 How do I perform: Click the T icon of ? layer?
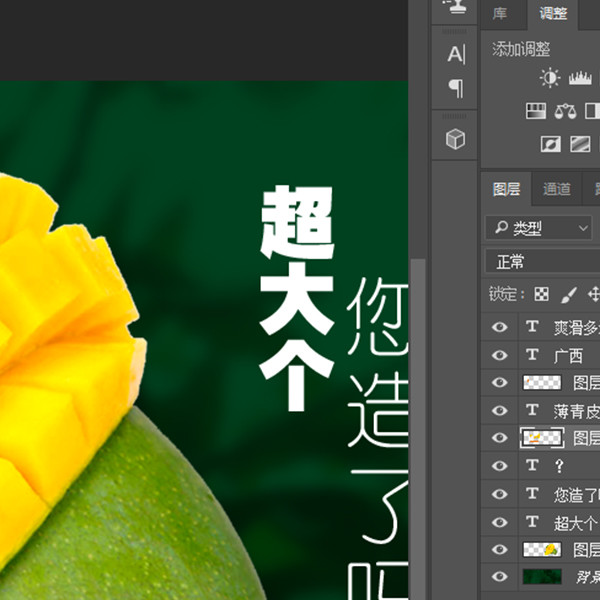(532, 466)
